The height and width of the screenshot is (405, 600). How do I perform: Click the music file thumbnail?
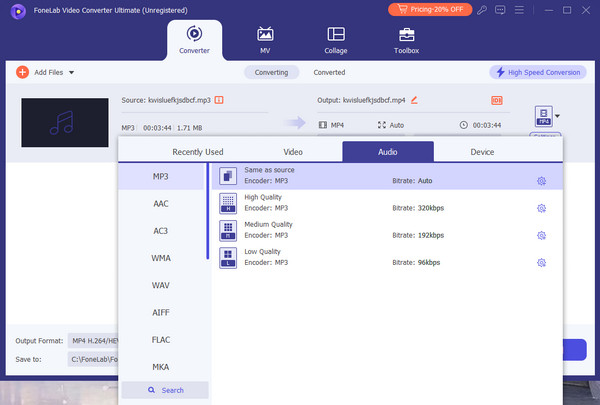point(65,122)
